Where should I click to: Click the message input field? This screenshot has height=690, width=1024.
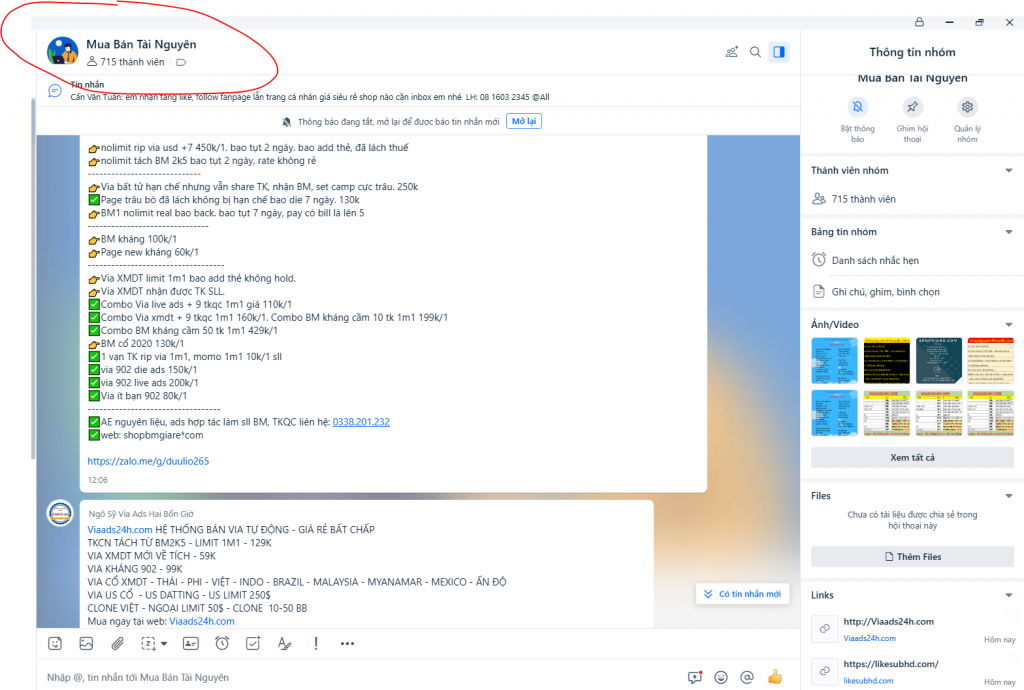[350, 677]
